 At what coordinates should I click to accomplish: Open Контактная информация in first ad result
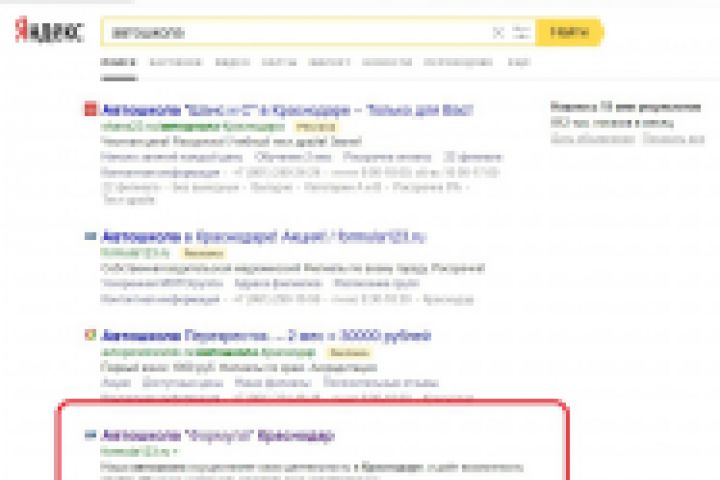click(x=160, y=173)
